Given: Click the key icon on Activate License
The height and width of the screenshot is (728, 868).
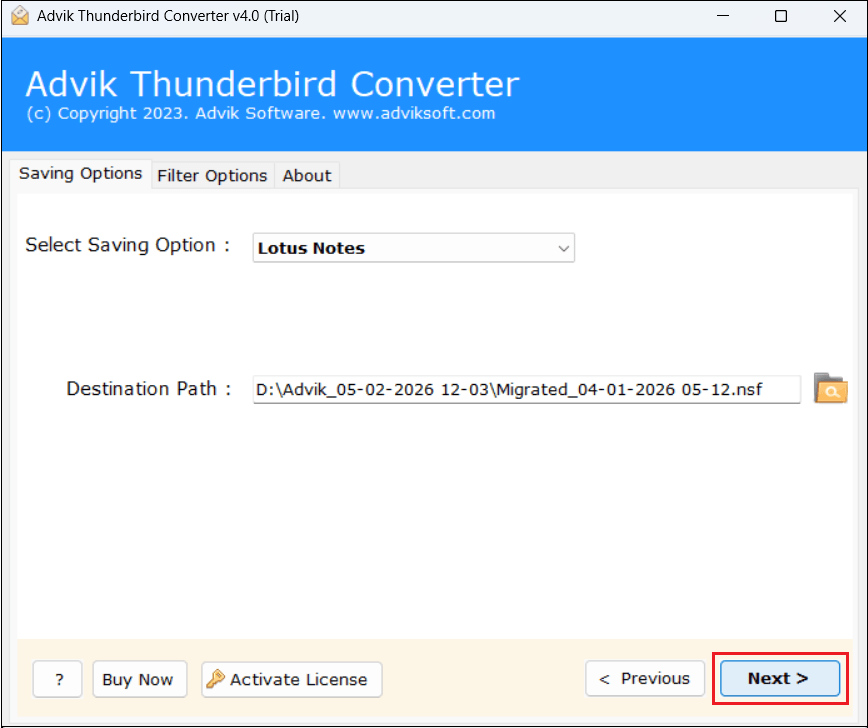Looking at the screenshot, I should click(218, 678).
